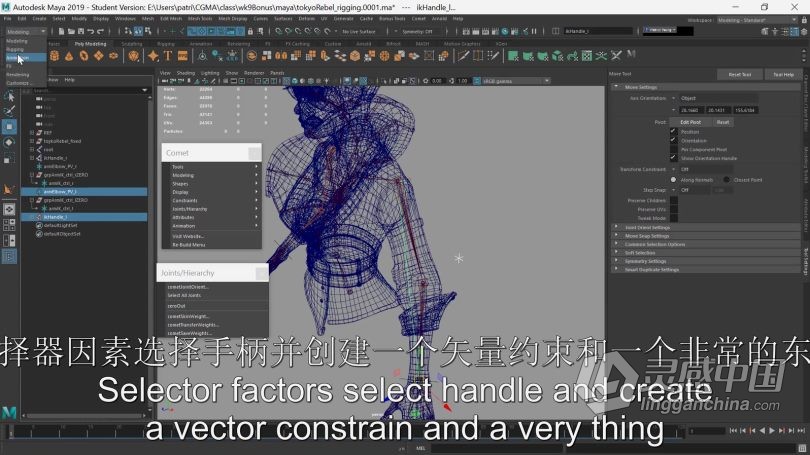The height and width of the screenshot is (455, 810).
Task: Enable Pin Component Pivot checkbox
Action: click(x=673, y=149)
